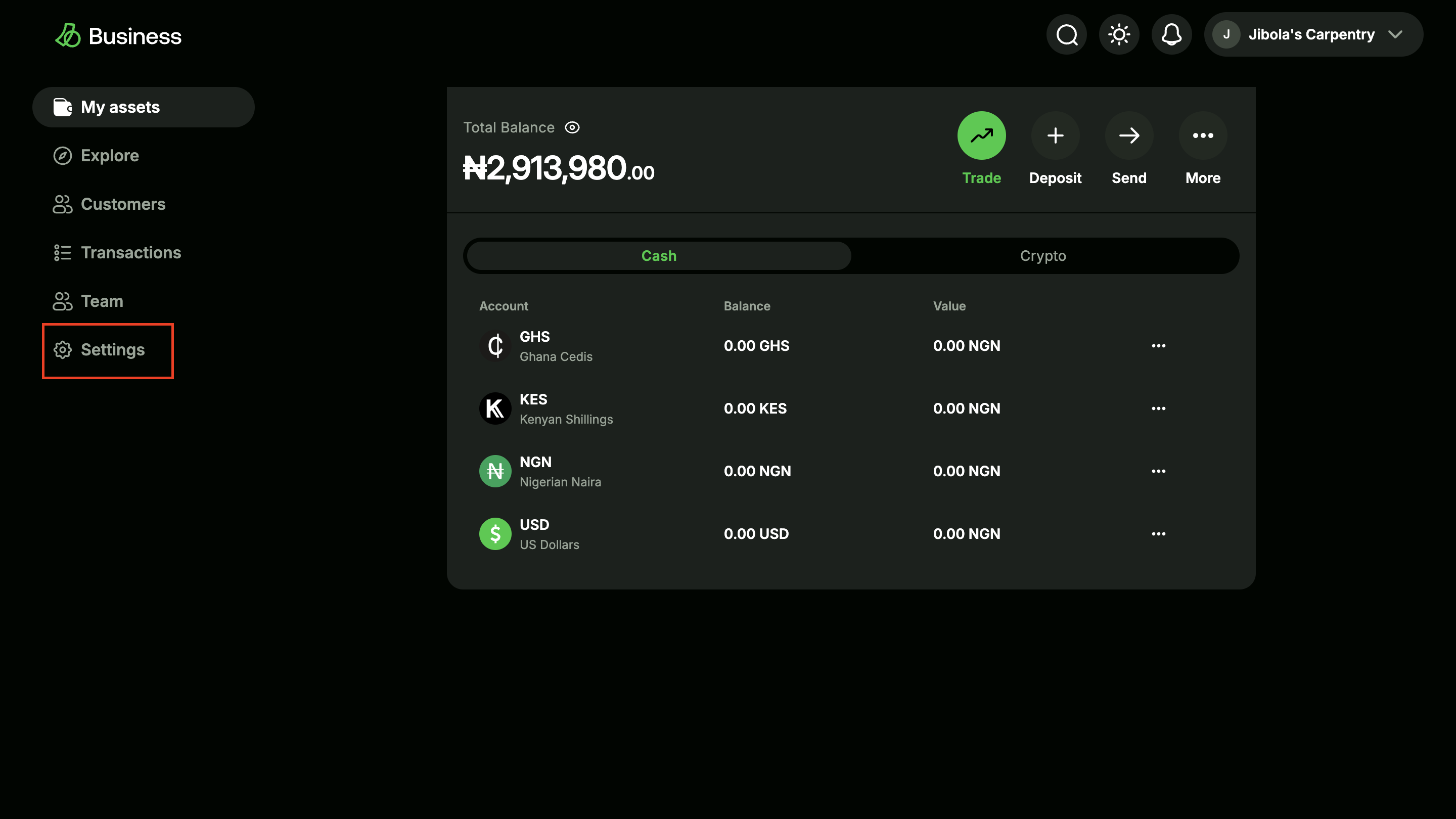Viewport: 1456px width, 819px height.
Task: Open the search icon
Action: tap(1066, 34)
